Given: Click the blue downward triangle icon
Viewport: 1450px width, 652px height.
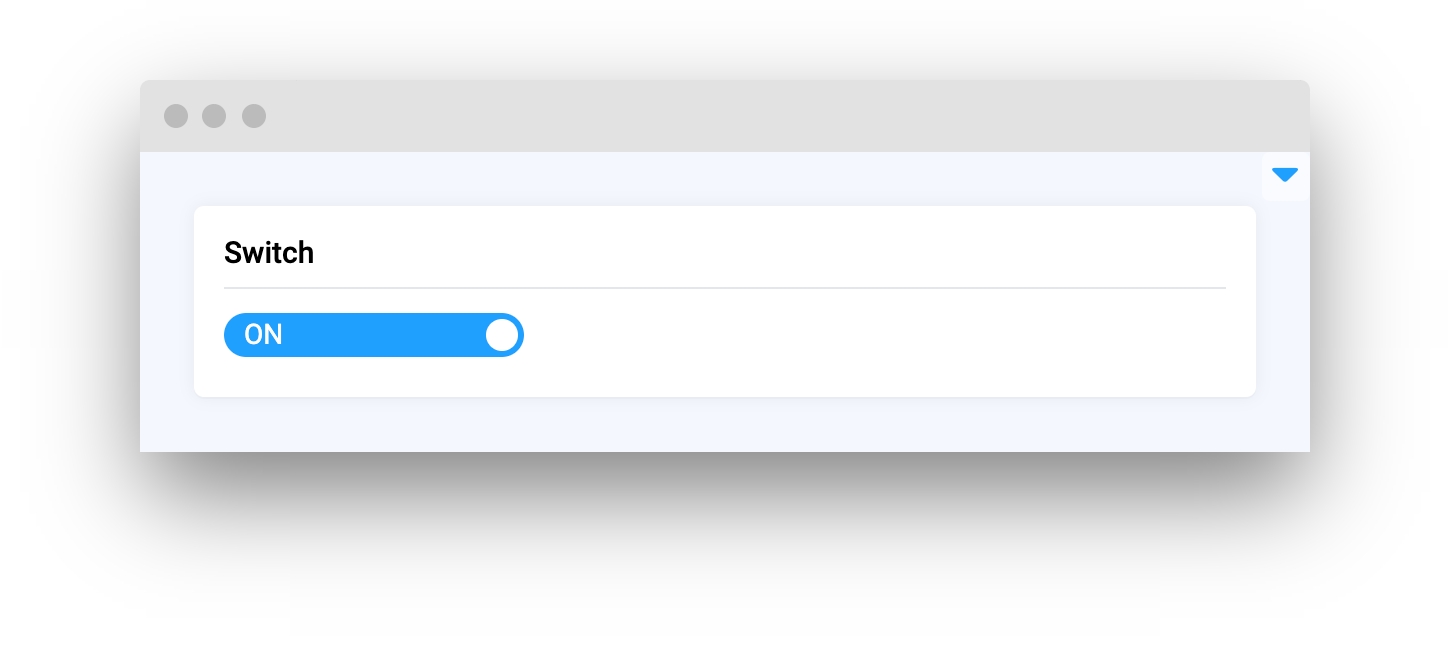Looking at the screenshot, I should click(x=1285, y=175).
